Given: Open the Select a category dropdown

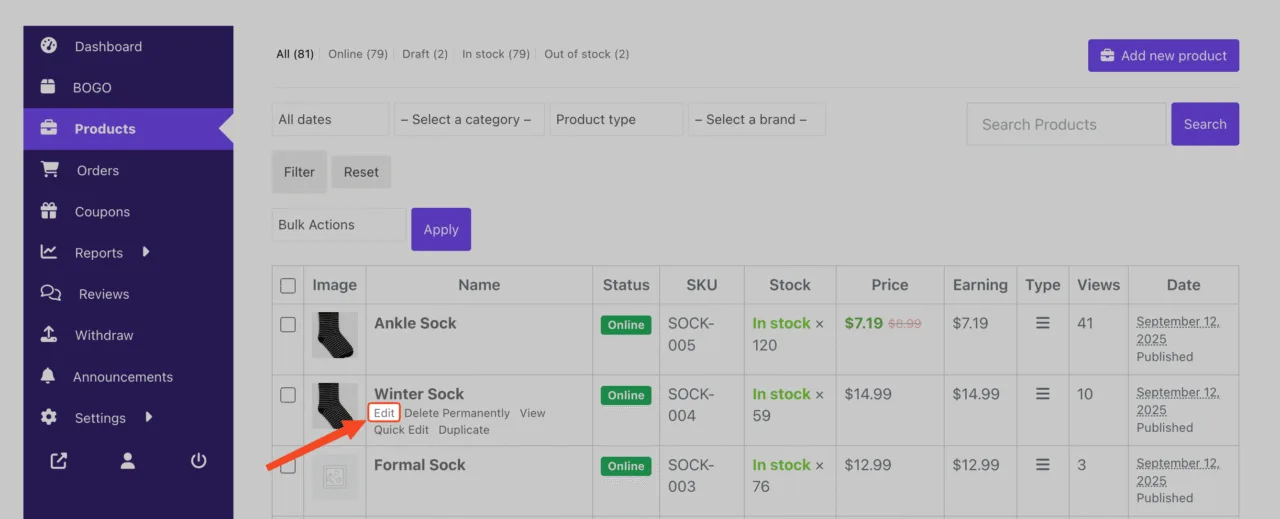Looking at the screenshot, I should coord(469,119).
